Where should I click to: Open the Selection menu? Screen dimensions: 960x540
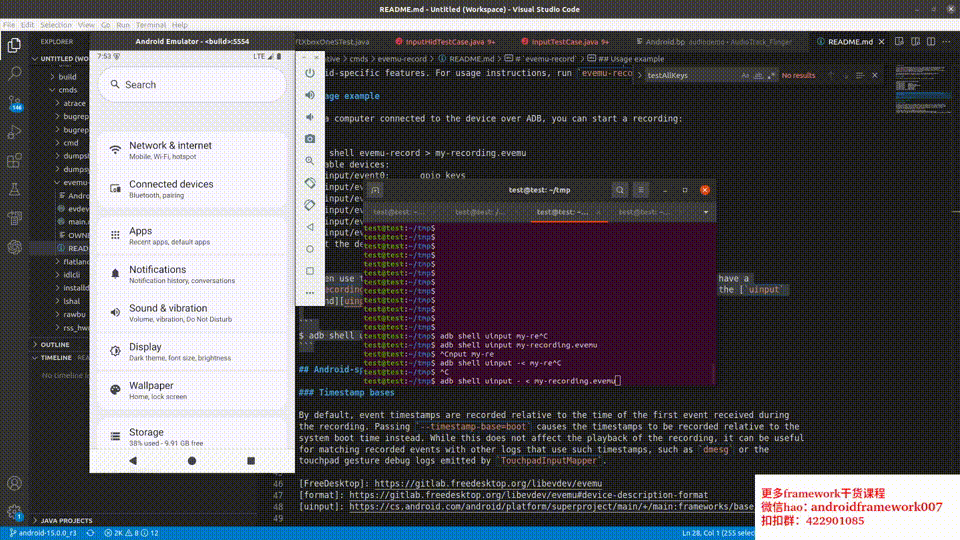tap(56, 25)
